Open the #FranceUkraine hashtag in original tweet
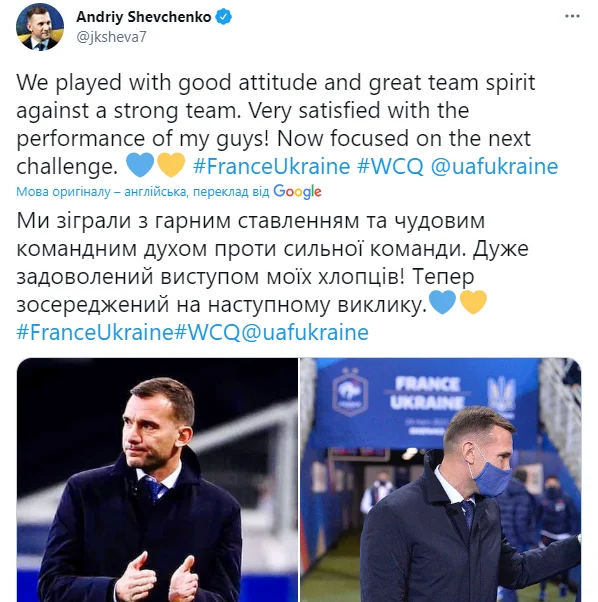Screen dimensions: 598x602 pos(271,166)
